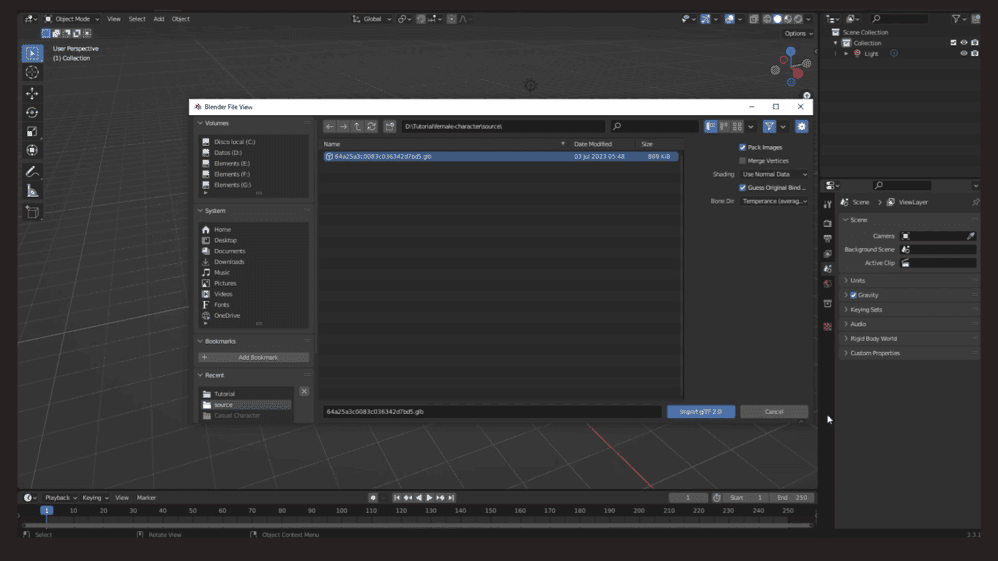Select the .glb file in the list
998x561 pixels.
(x=383, y=157)
